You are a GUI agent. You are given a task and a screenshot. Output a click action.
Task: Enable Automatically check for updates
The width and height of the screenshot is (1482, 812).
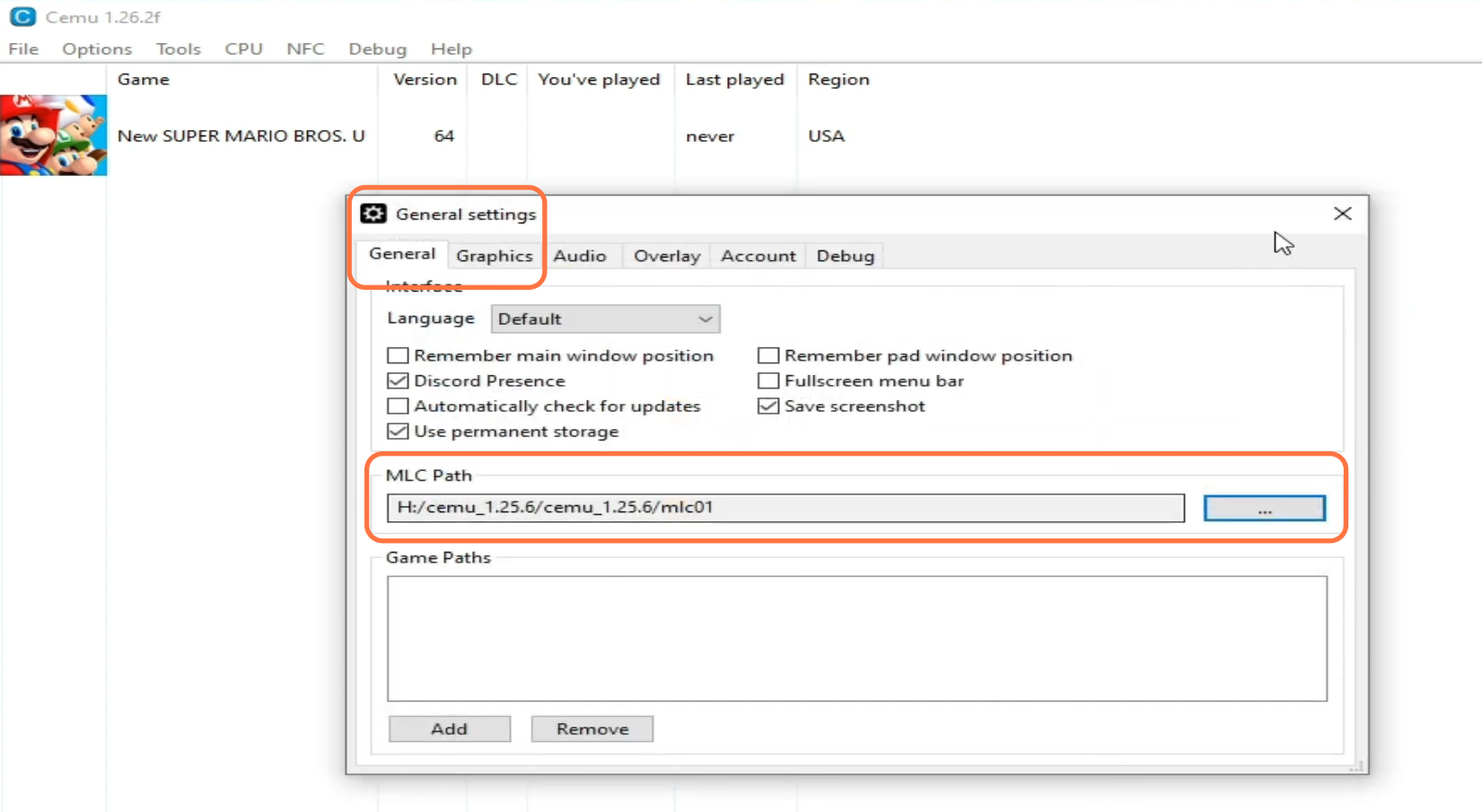[398, 406]
